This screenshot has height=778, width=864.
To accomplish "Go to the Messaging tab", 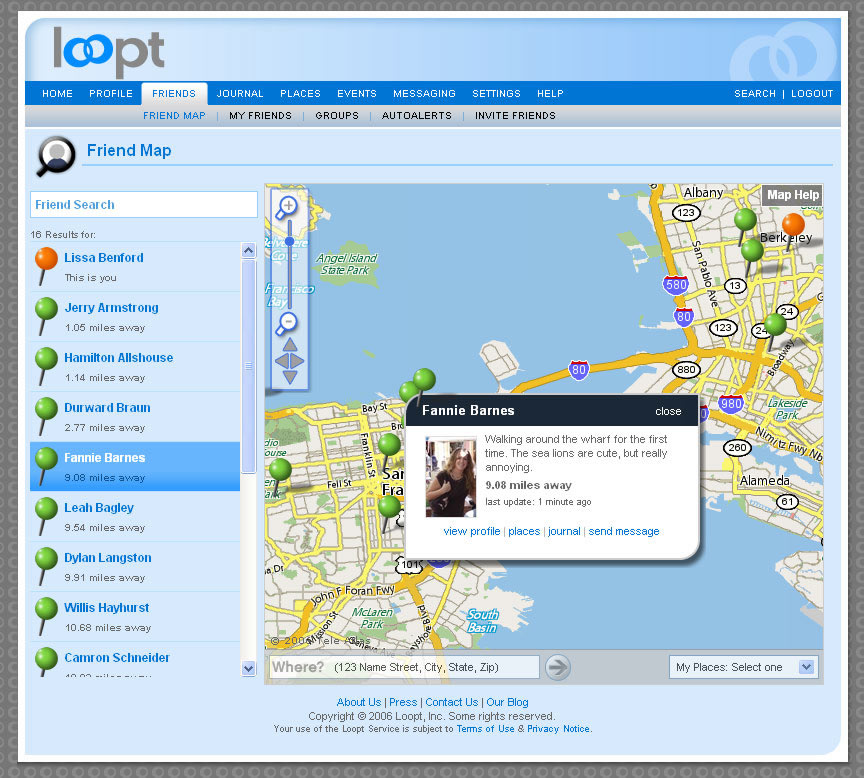I will coord(424,94).
